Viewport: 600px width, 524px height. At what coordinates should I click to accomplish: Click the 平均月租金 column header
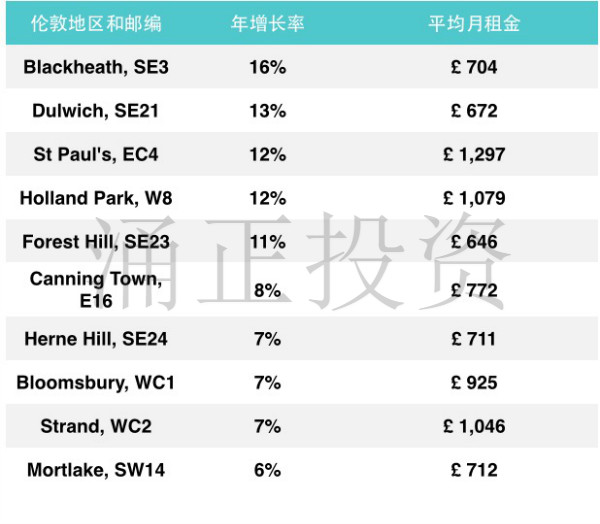point(474,23)
